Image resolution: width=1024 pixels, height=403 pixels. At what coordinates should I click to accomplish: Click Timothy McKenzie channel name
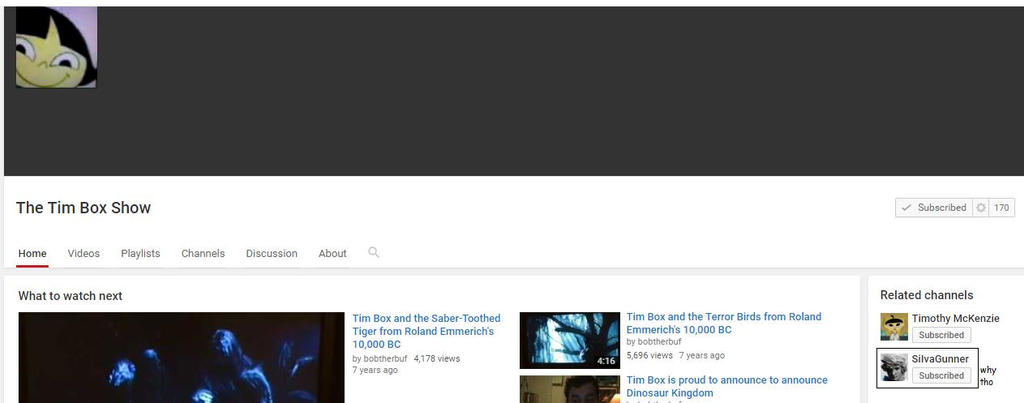pos(955,318)
